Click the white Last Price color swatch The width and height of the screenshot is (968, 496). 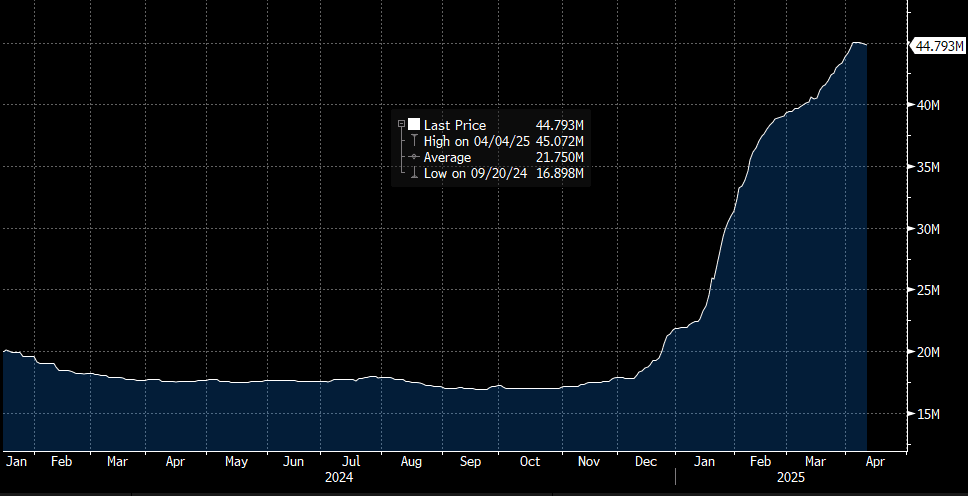pyautogui.click(x=413, y=125)
